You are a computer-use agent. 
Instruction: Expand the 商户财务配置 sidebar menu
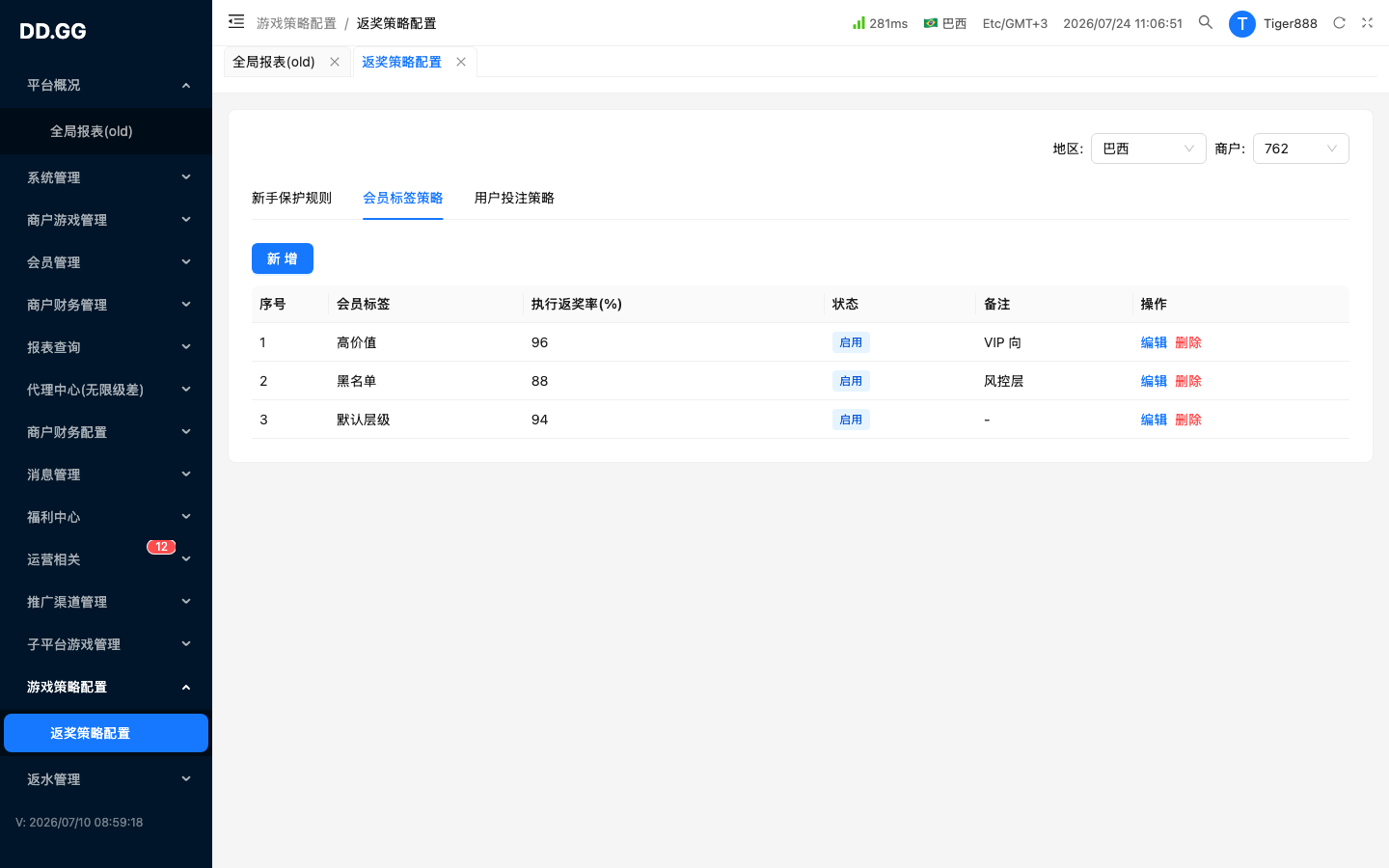point(106,432)
